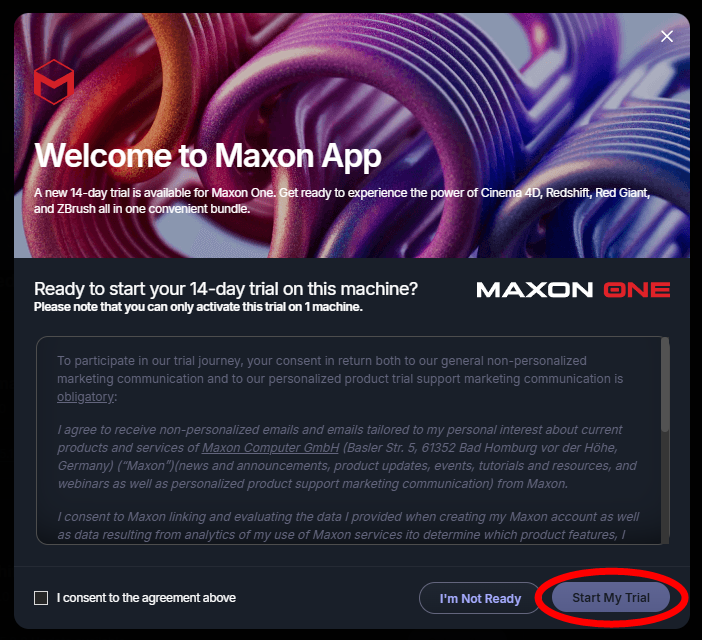This screenshot has width=702, height=640.
Task: Click the Welcome to Maxon App heading
Action: click(208, 156)
